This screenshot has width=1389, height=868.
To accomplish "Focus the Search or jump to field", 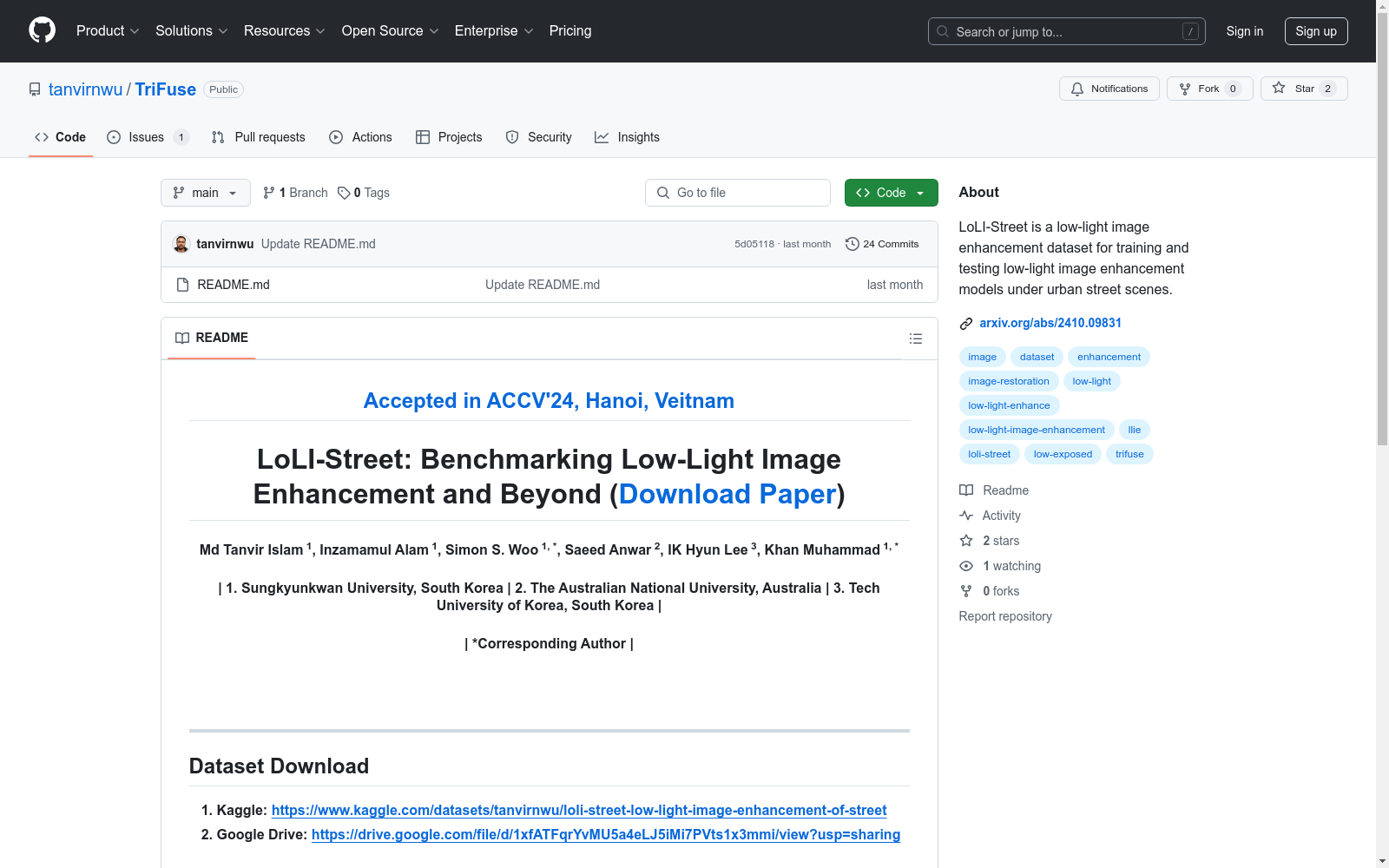I will (1066, 31).
